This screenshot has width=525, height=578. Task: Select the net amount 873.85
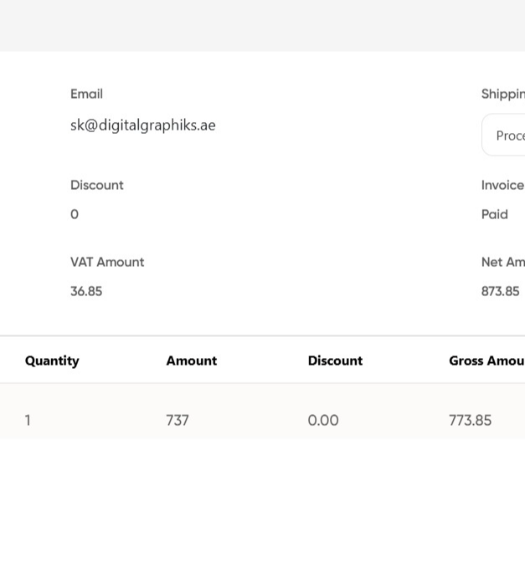[x=500, y=291]
